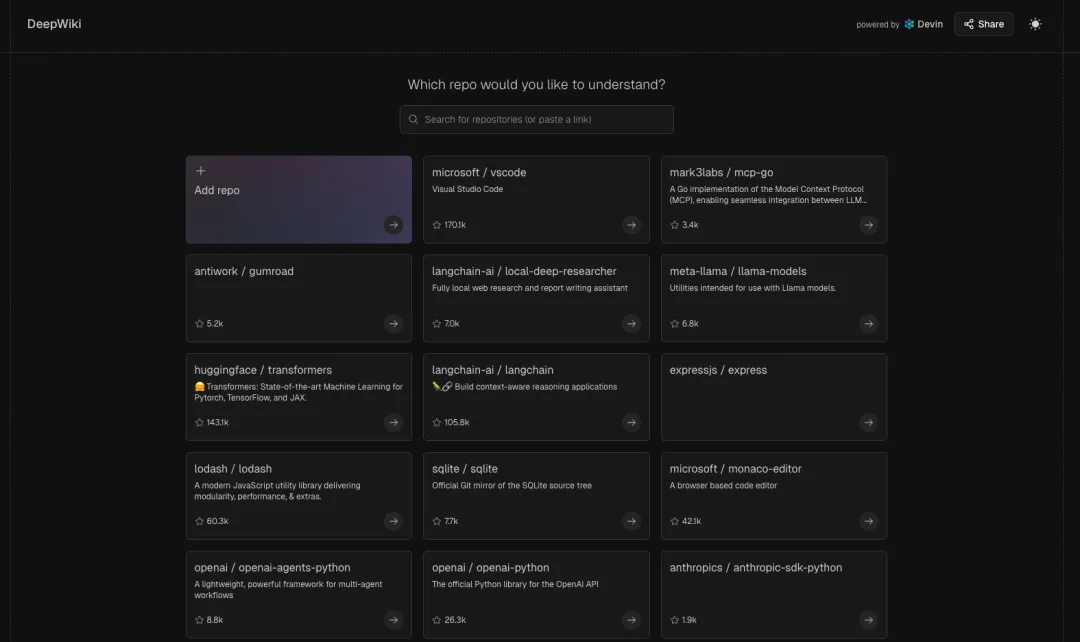Open langchain-ai / langchain title
Image resolution: width=1080 pixels, height=642 pixels.
point(492,370)
